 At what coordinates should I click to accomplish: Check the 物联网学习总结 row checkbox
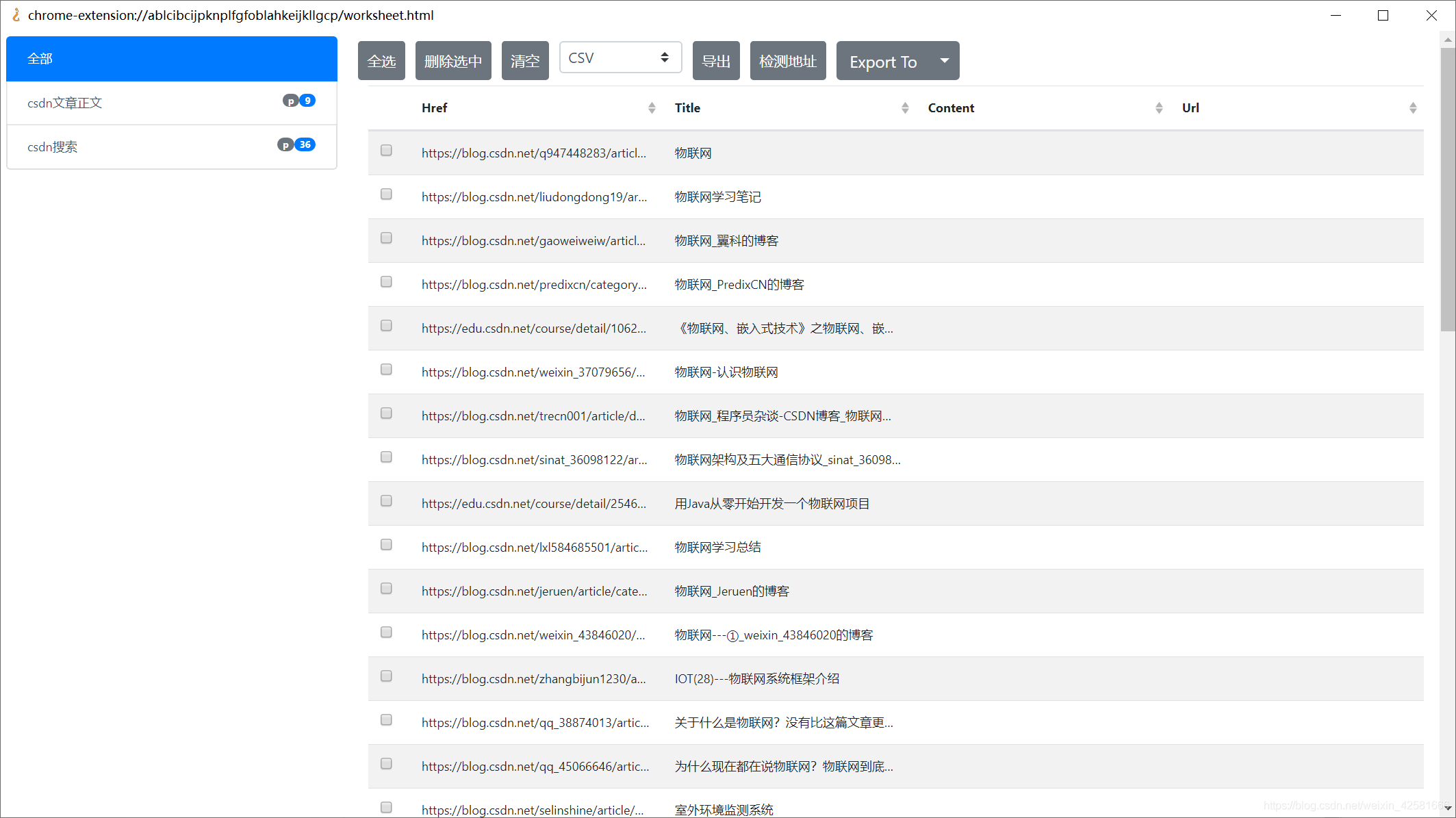[x=386, y=545]
